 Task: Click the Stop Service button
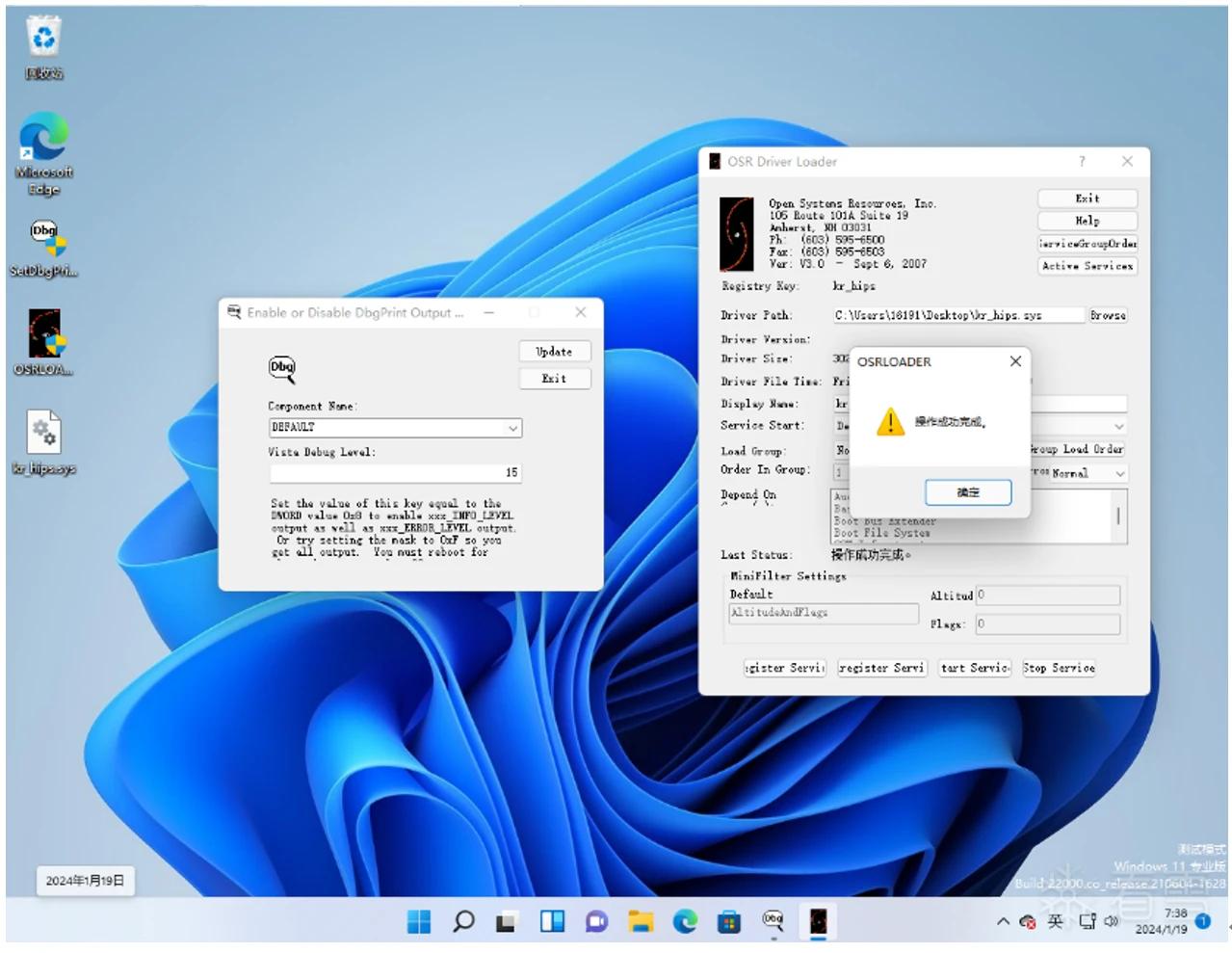pos(1059,668)
